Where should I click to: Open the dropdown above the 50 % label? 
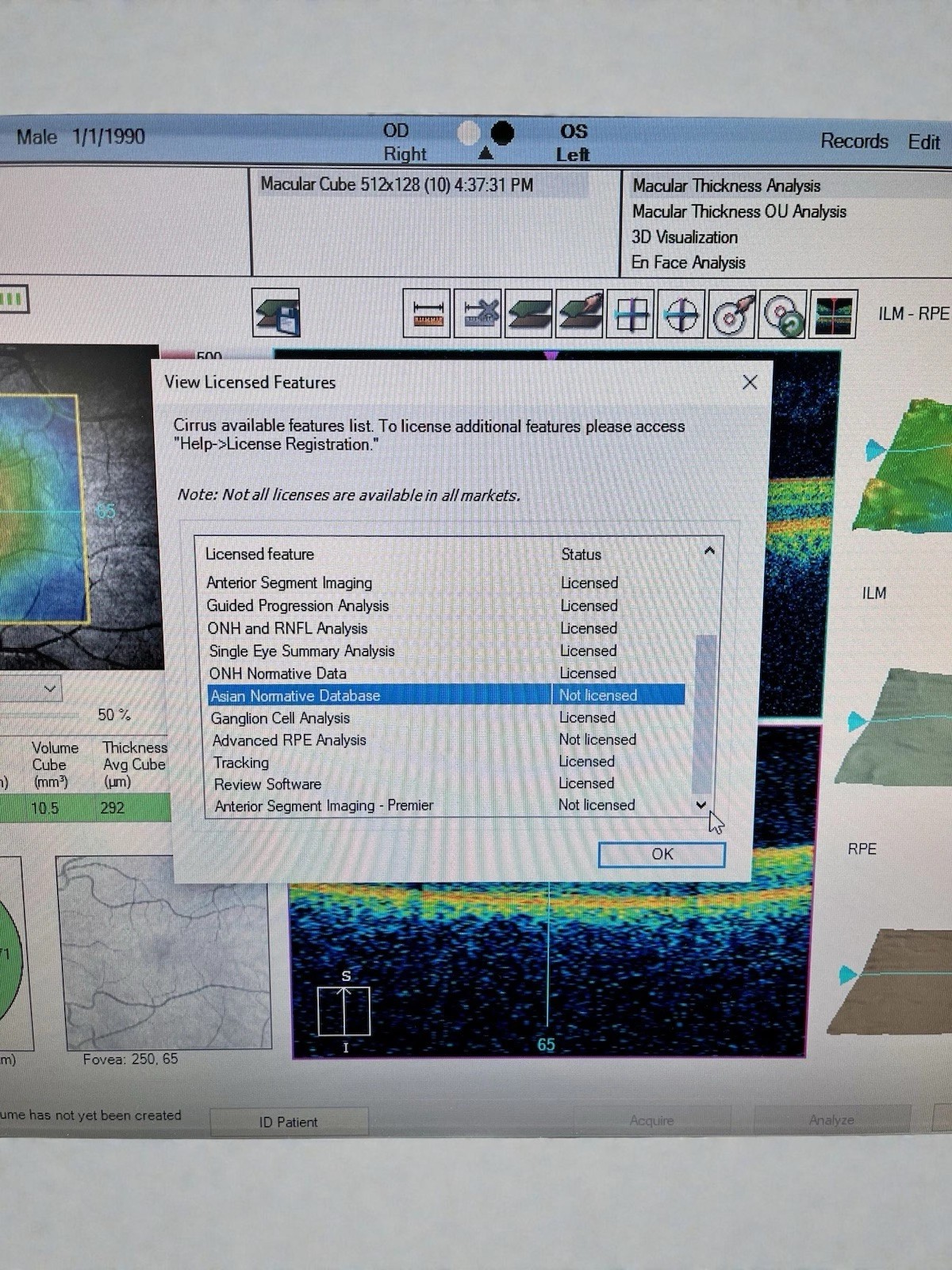50,688
